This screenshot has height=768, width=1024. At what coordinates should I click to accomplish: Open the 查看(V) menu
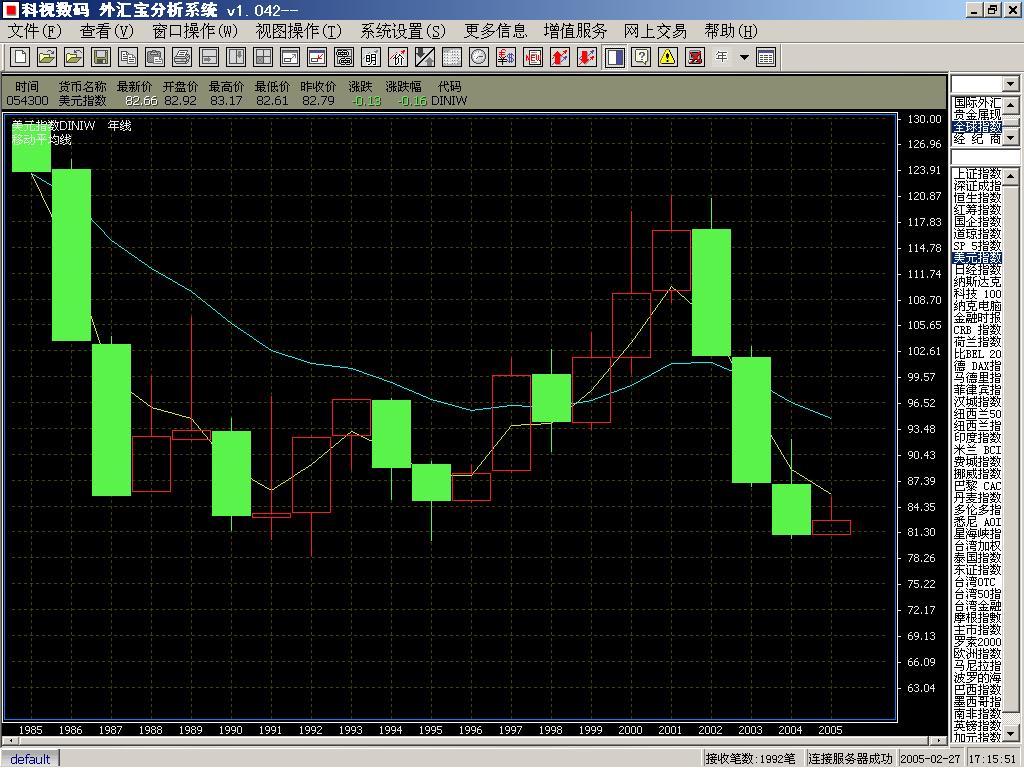coord(106,31)
